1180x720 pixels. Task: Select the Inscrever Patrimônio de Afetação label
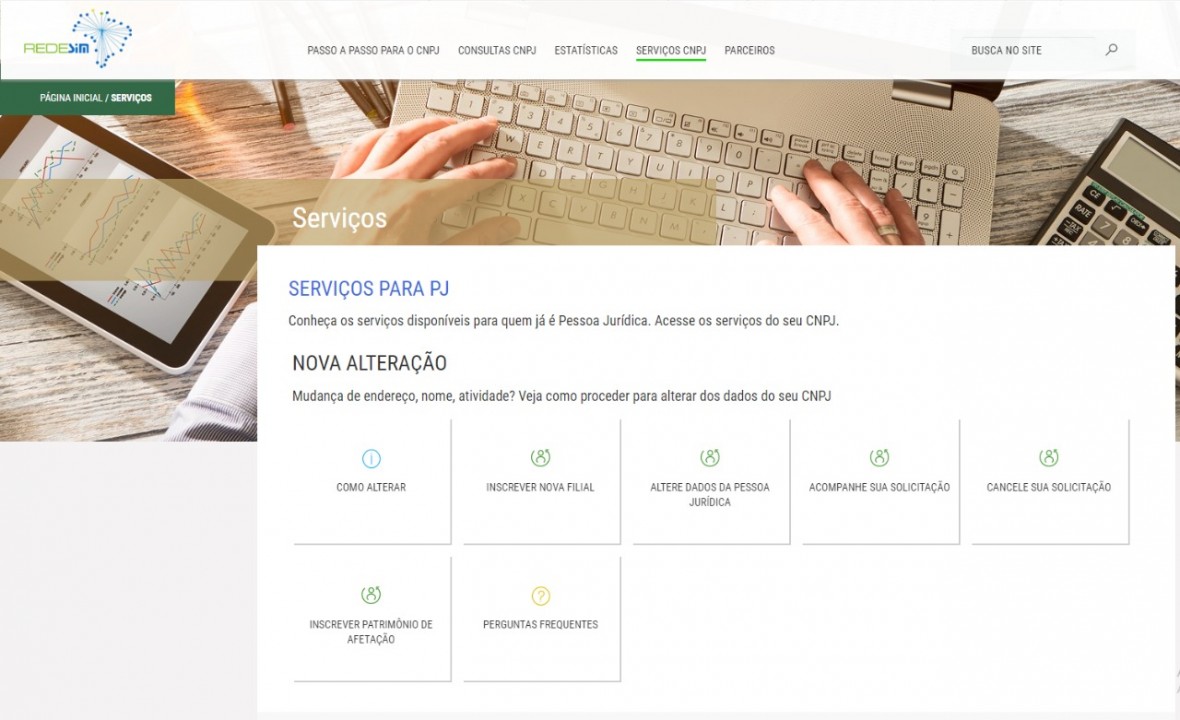point(371,632)
